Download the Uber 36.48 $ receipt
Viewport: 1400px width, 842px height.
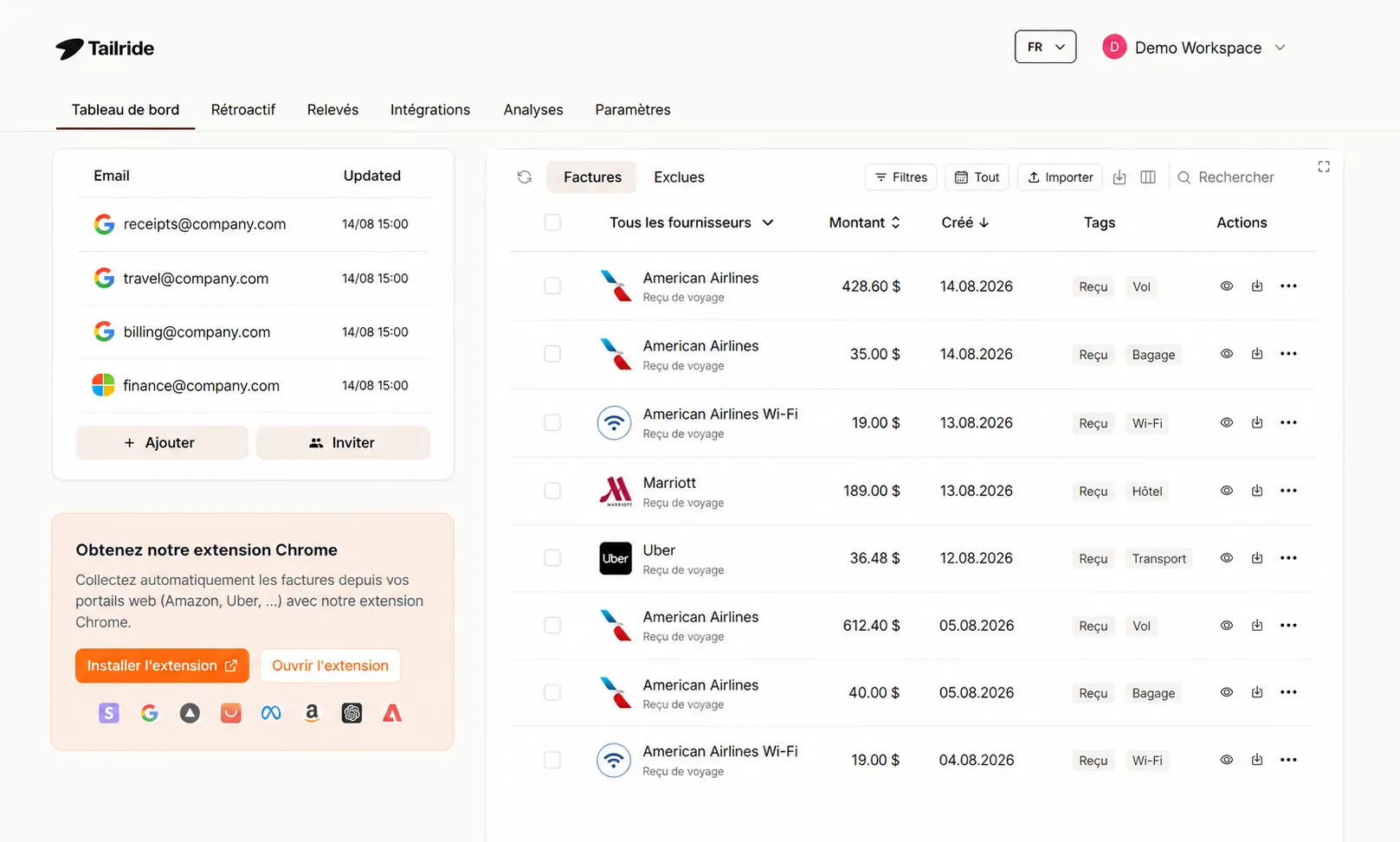[x=1257, y=558]
